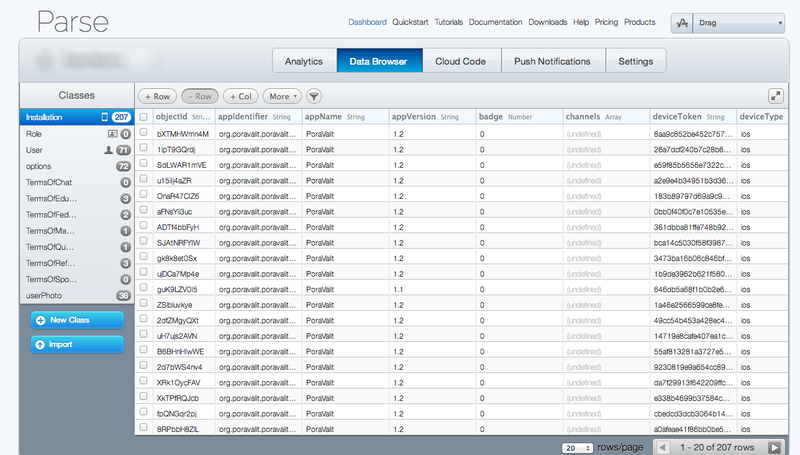
Task: Open the Drag app selector dropdown
Action: 738,23
